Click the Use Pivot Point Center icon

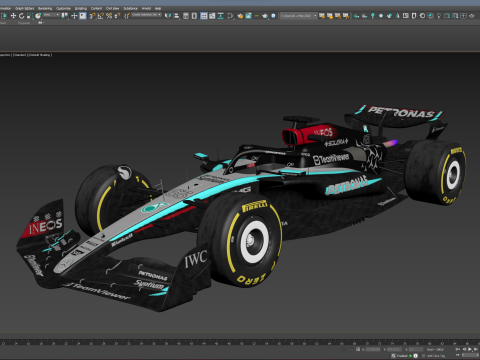coord(65,16)
